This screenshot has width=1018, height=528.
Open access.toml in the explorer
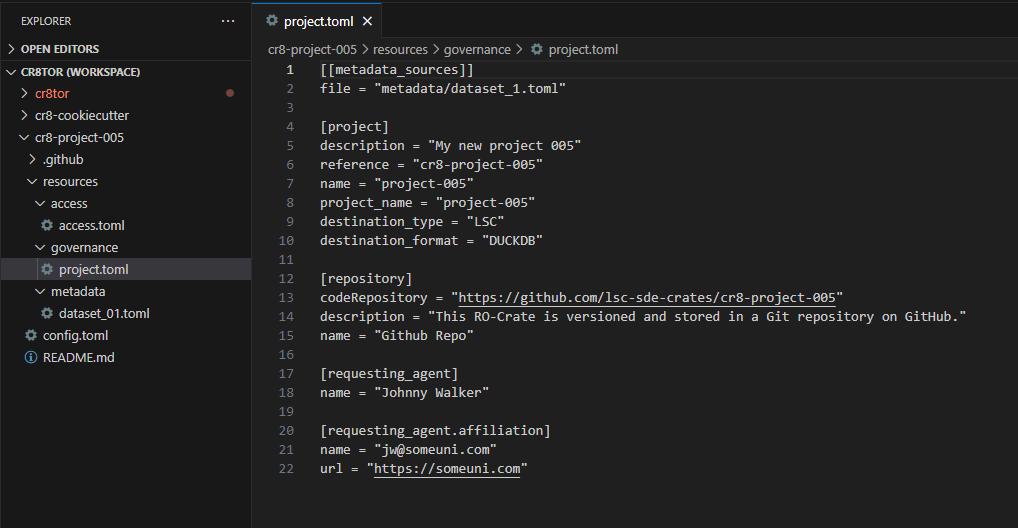[x=92, y=225]
